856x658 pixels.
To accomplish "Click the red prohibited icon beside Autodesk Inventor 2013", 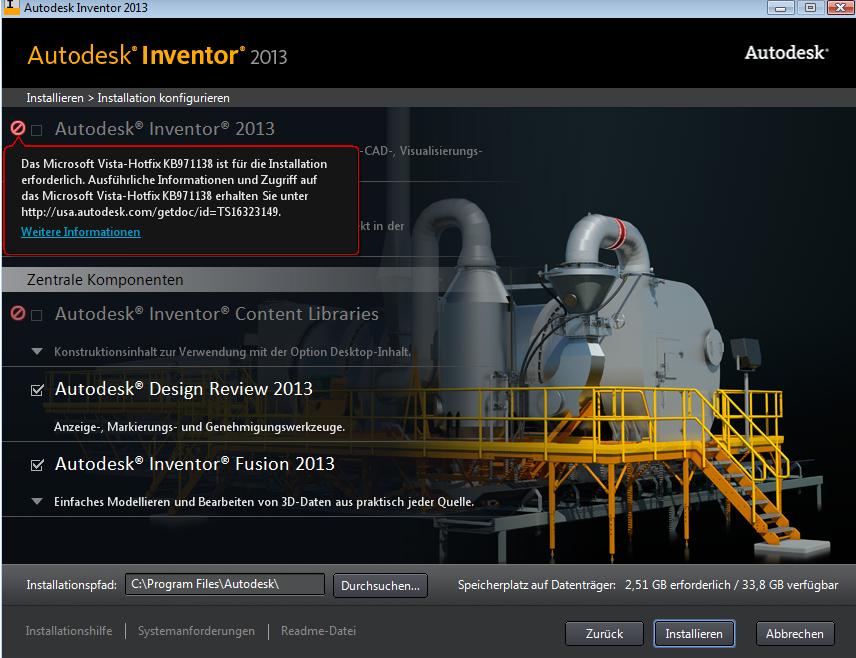I will pos(17,128).
